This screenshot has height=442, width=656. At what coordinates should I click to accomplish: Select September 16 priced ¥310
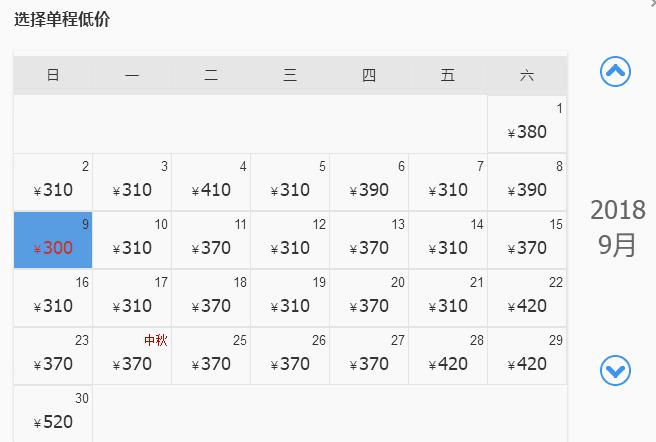point(53,298)
